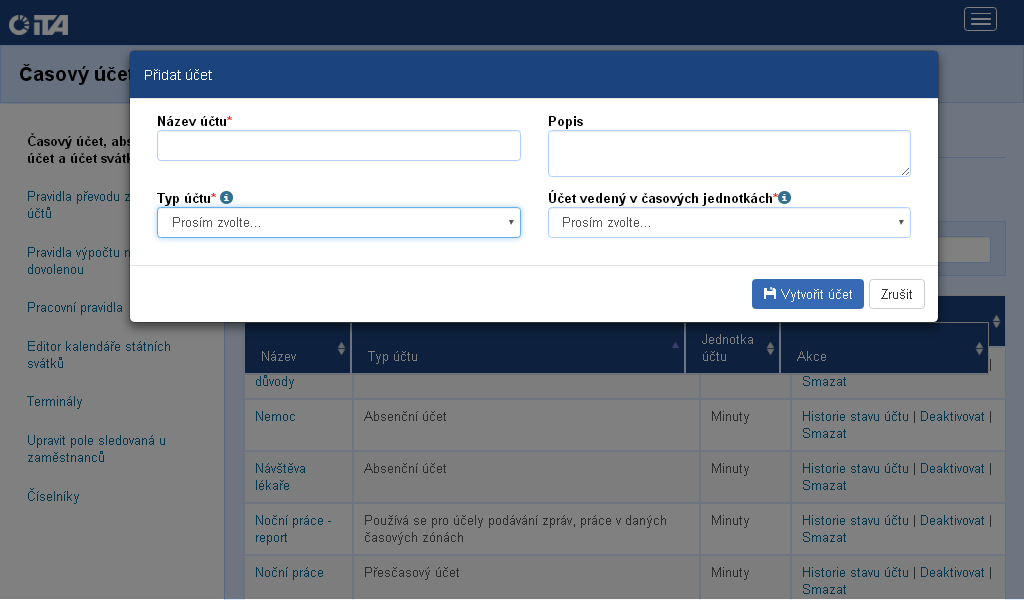The width and height of the screenshot is (1024, 600).
Task: Sort table by Typ účtu column arrow
Action: [x=675, y=345]
